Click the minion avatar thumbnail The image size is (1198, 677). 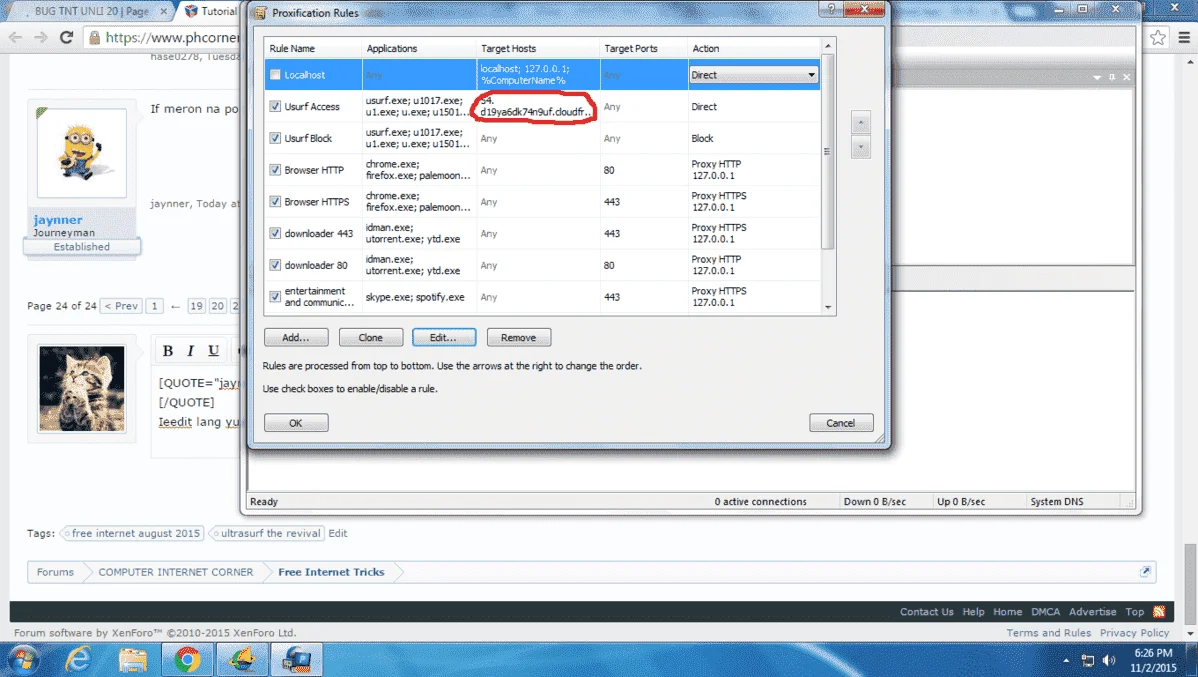point(82,153)
